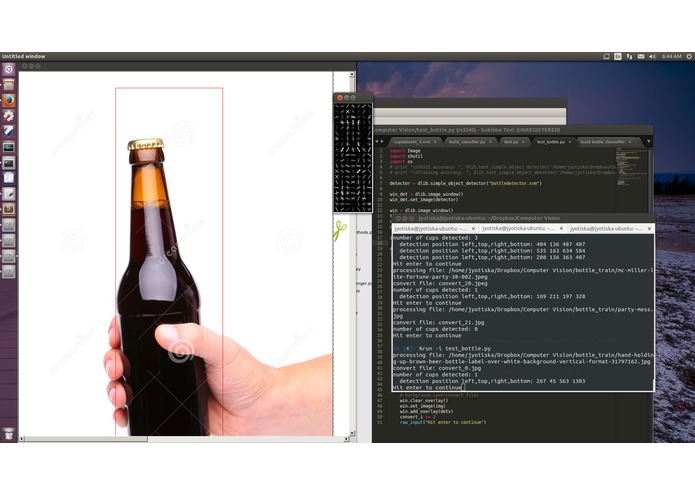This screenshot has width=695, height=494.
Task: Click image window scroll-left arrow
Action: click(22, 439)
